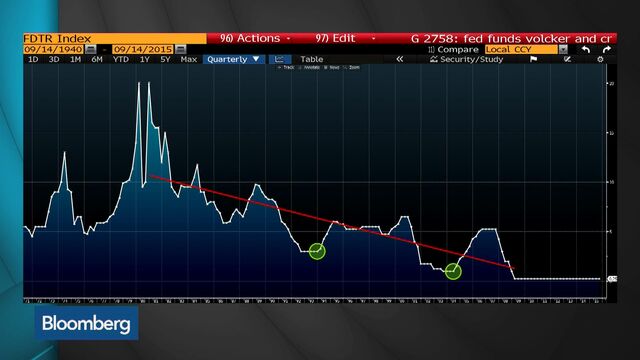Open the annotation pencil edit icon
The height and width of the screenshot is (360, 640).
(567, 59)
